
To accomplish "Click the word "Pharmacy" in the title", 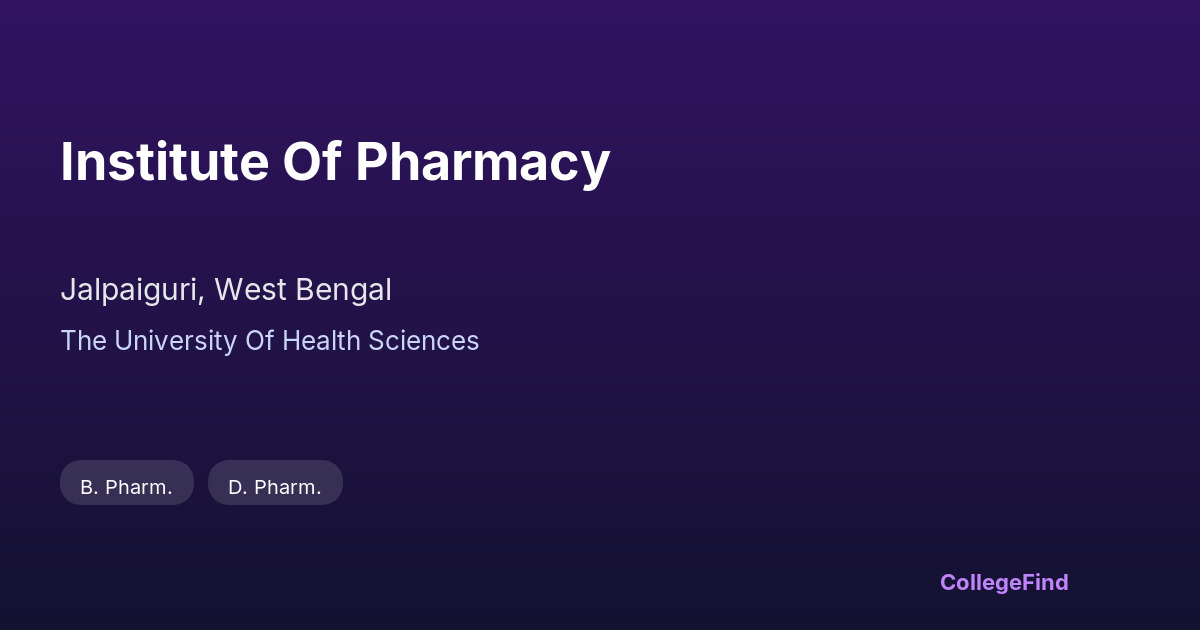I will [482, 161].
